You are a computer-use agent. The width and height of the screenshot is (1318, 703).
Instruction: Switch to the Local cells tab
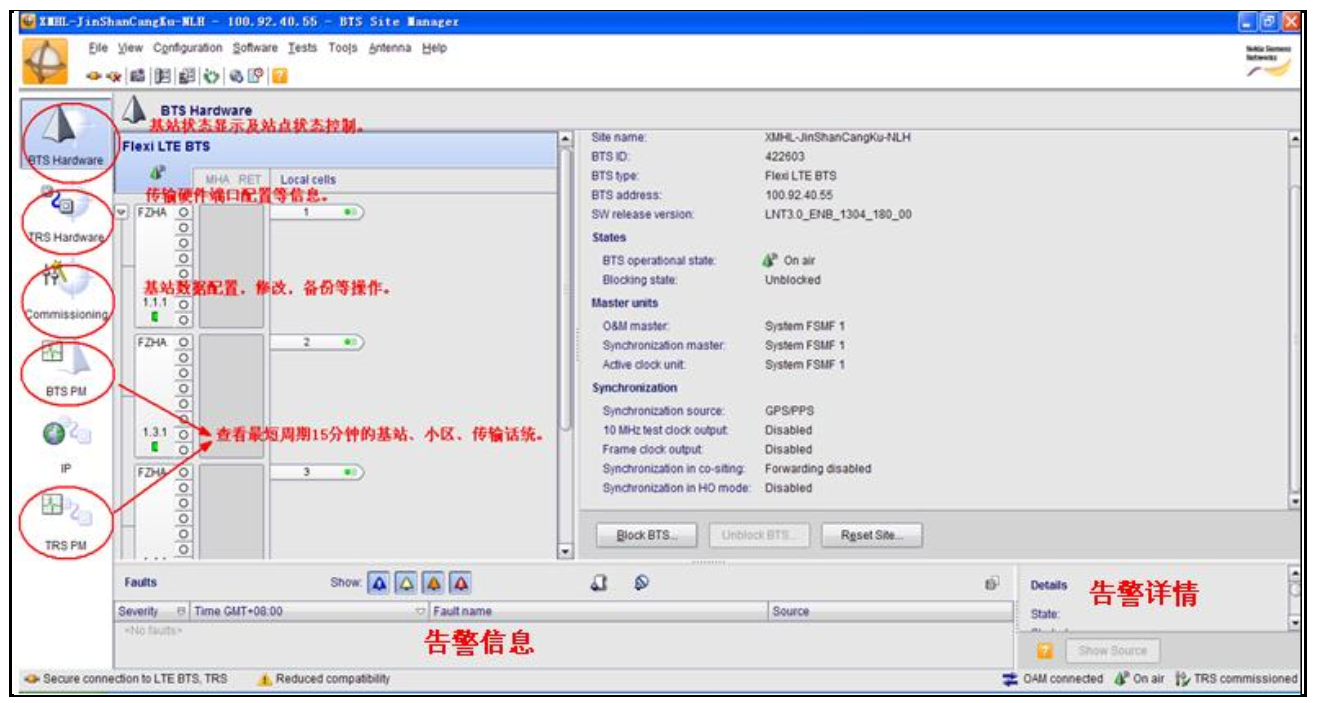(x=308, y=180)
